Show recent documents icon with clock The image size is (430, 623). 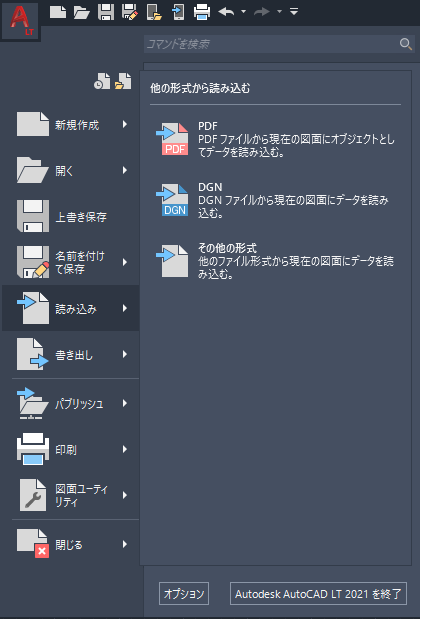102,81
